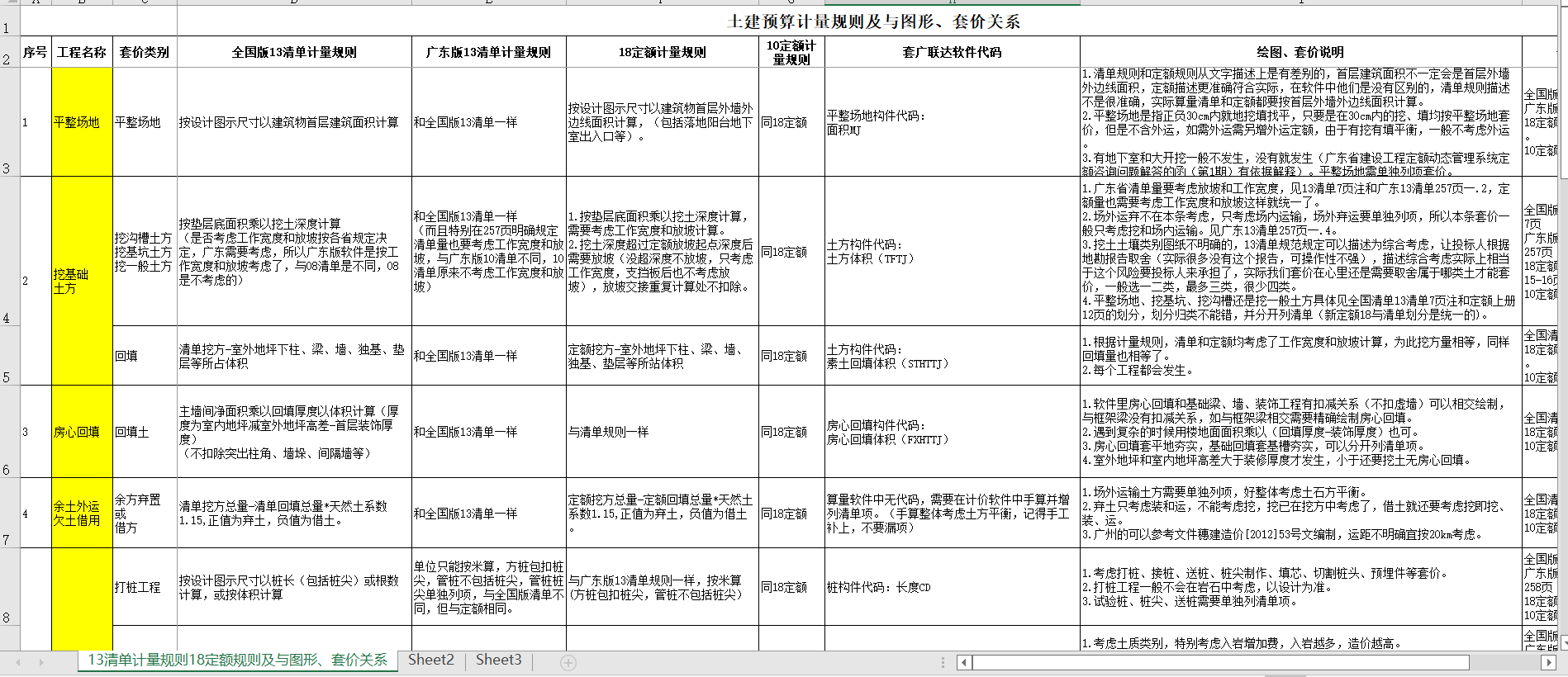
Task: Click the 工程名称 header cell
Action: (x=82, y=52)
